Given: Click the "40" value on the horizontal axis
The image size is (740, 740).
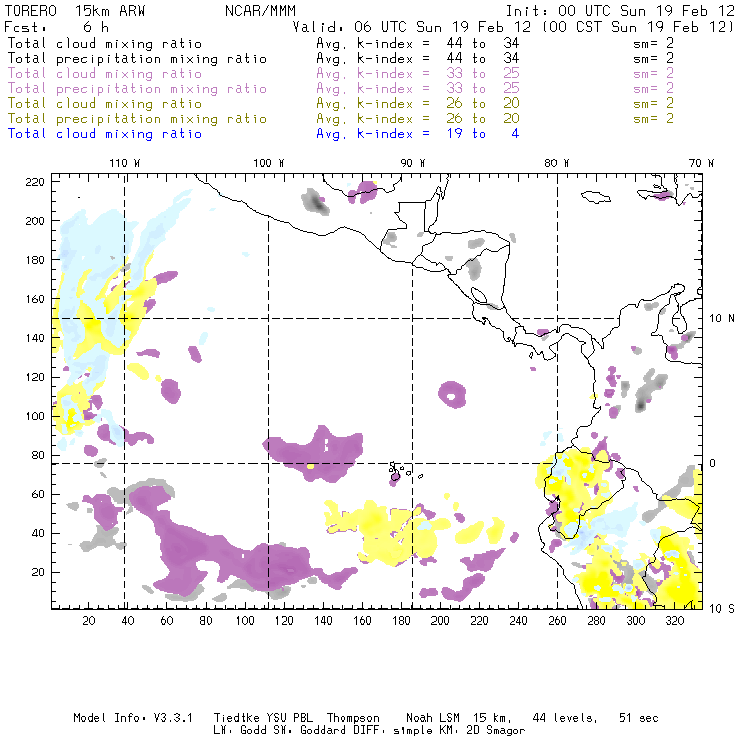Looking at the screenshot, I should 128,620.
